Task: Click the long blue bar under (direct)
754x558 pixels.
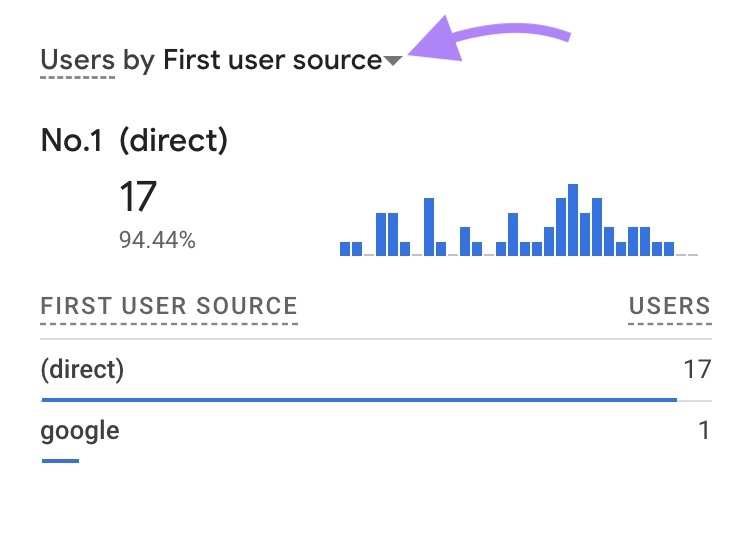Action: click(x=359, y=400)
